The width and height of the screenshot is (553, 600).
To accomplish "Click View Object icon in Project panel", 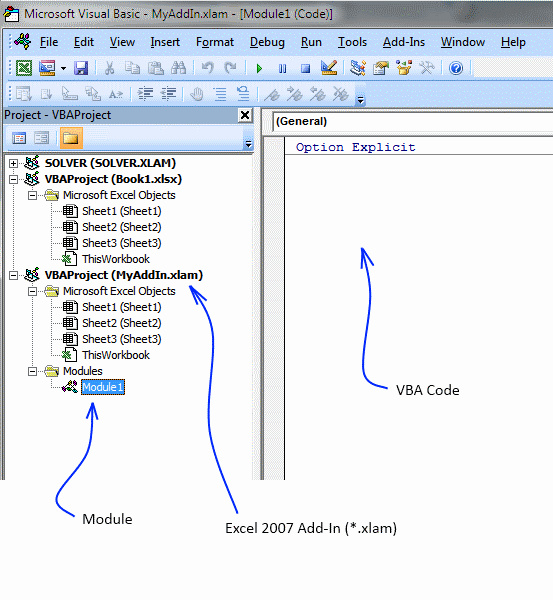I will (x=42, y=138).
